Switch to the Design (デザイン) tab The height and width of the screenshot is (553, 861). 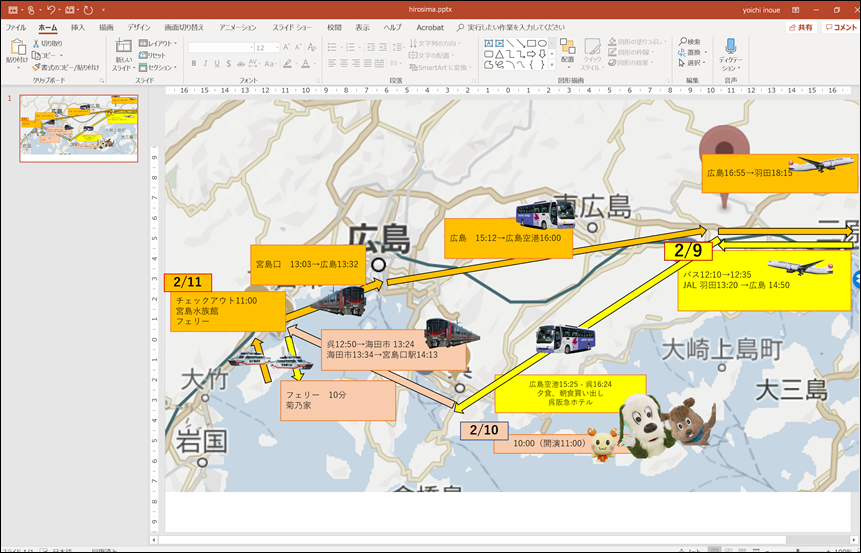tap(139, 27)
